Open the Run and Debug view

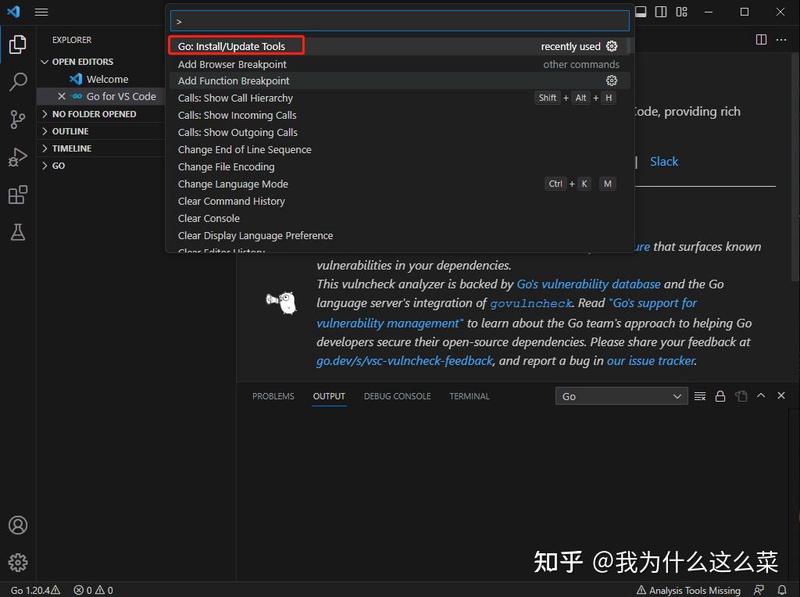(x=18, y=157)
